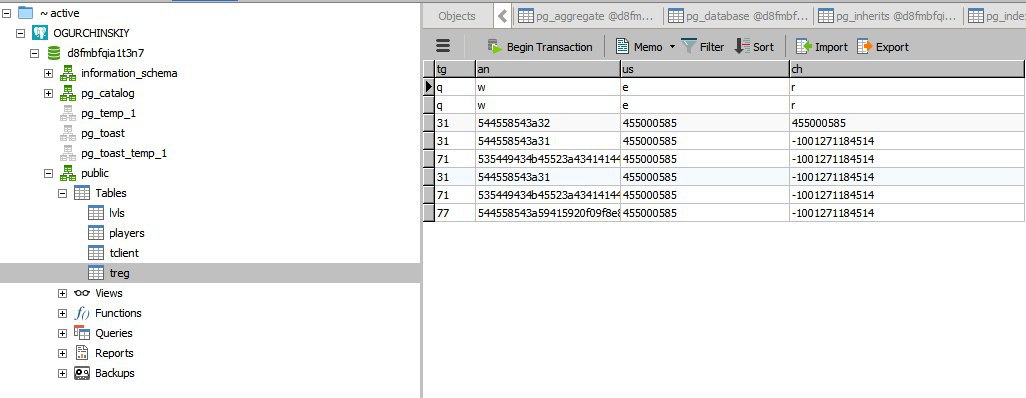Screen dimensions: 1026x398
Task: Click the Reports icon
Action: point(82,353)
